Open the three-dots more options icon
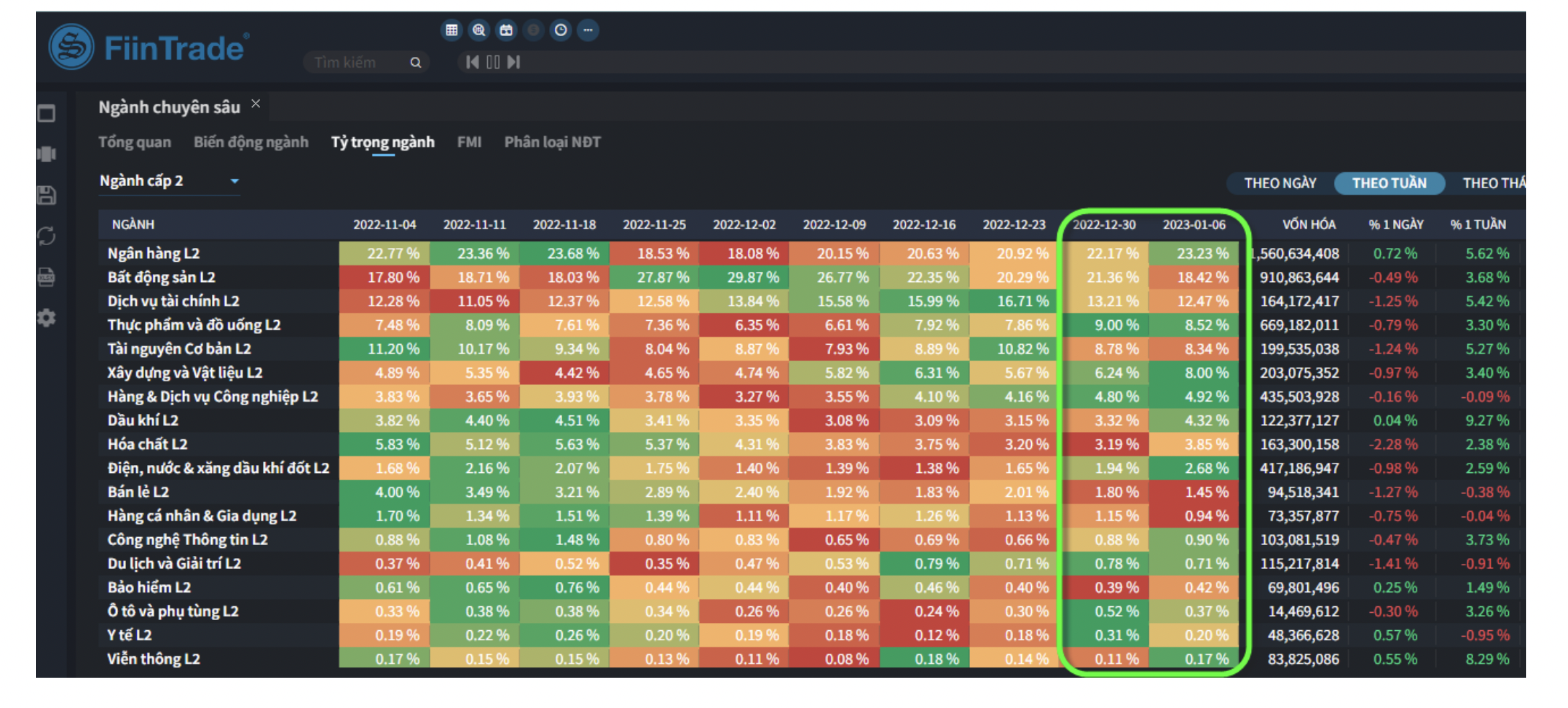This screenshot has width=1568, height=708. pos(588,30)
